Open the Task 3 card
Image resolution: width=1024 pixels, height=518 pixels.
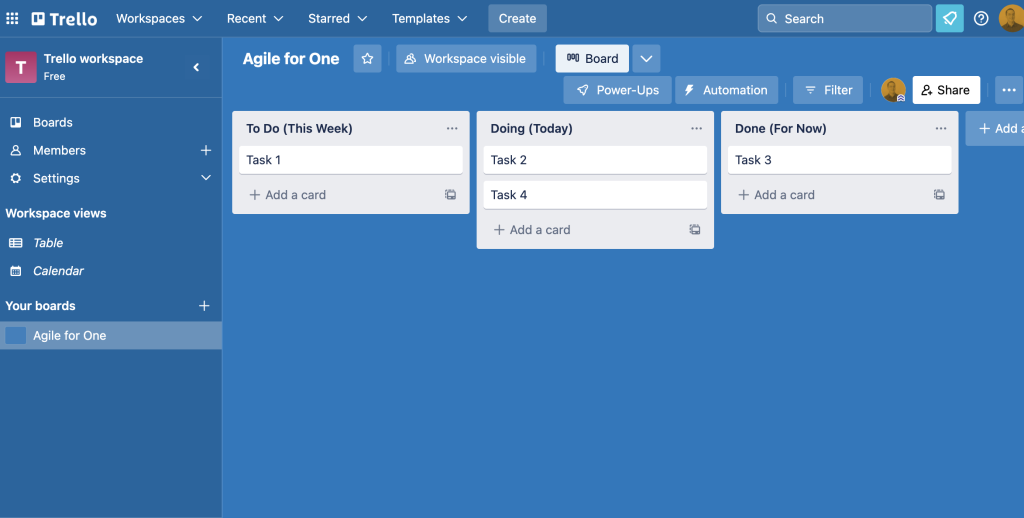point(839,160)
